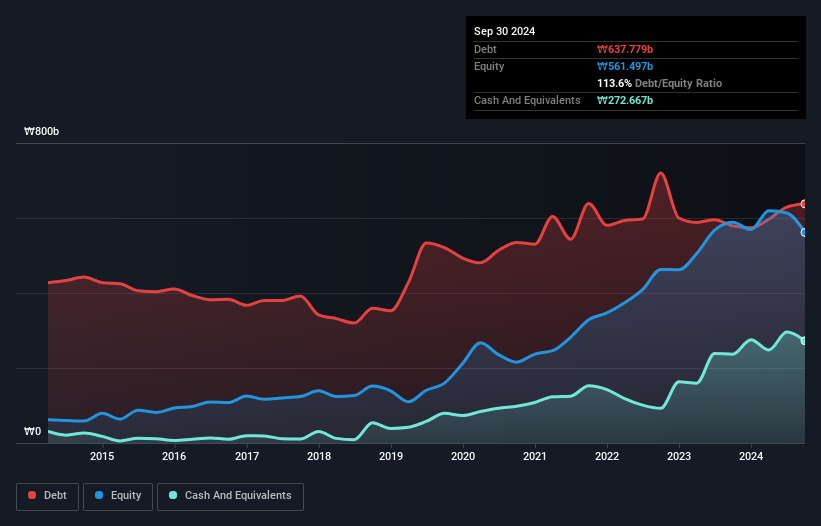Click the 2016 x-axis label
821x526 pixels.
pos(174,456)
